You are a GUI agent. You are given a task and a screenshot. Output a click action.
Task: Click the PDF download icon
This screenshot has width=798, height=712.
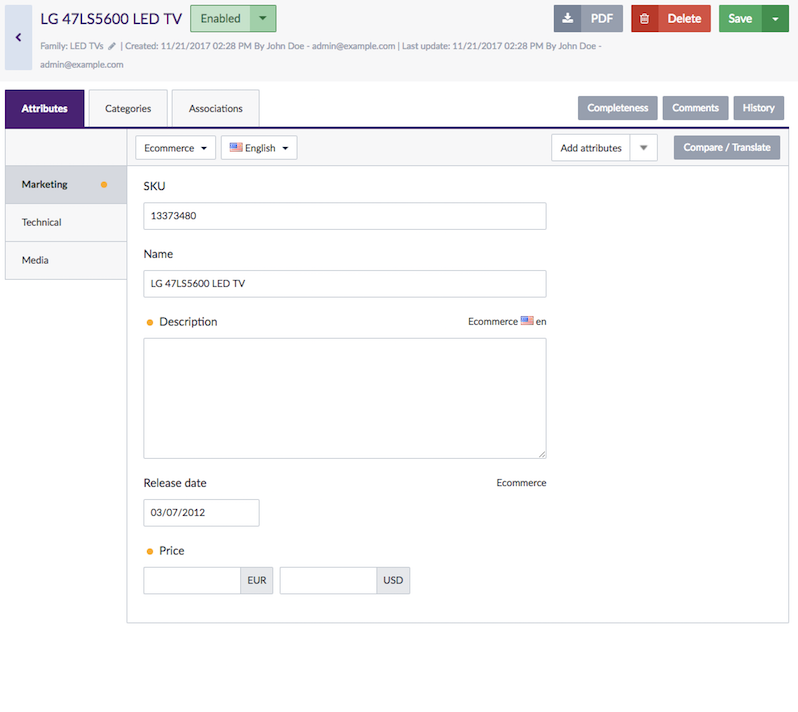pyautogui.click(x=568, y=18)
